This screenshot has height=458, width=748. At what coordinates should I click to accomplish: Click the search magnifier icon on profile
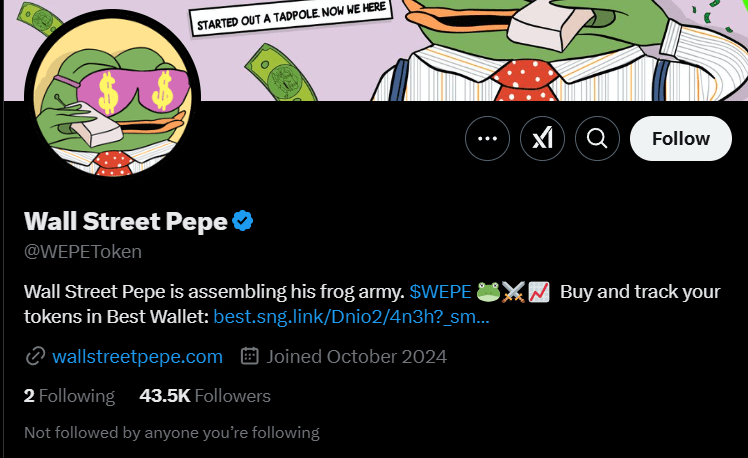(x=597, y=139)
